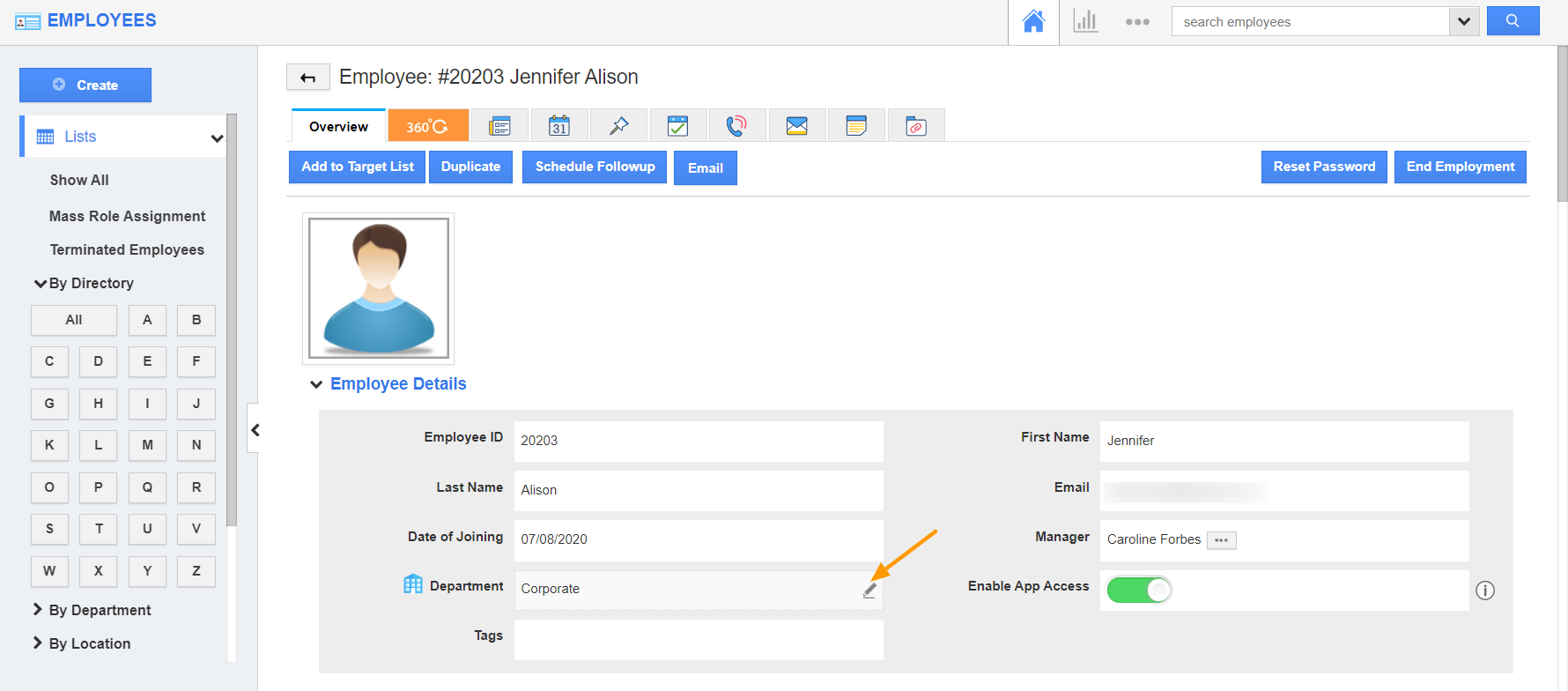
Task: Click the info icon beside Enable App Access
Action: tap(1485, 591)
